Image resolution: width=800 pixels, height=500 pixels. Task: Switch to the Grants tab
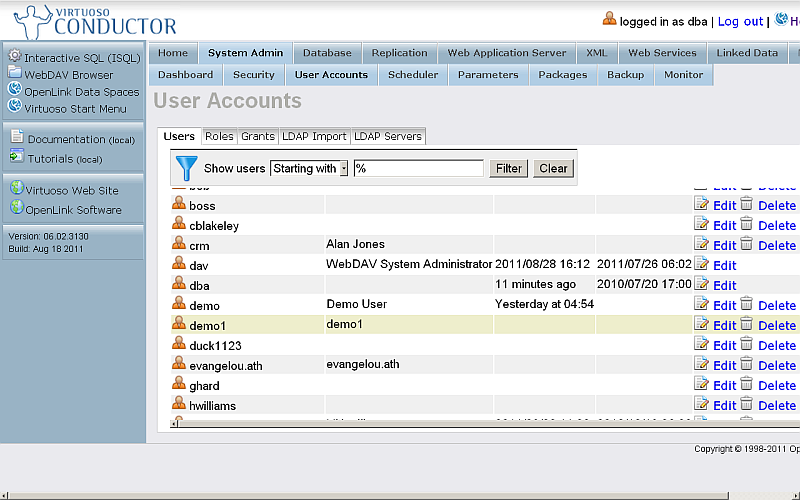point(258,136)
